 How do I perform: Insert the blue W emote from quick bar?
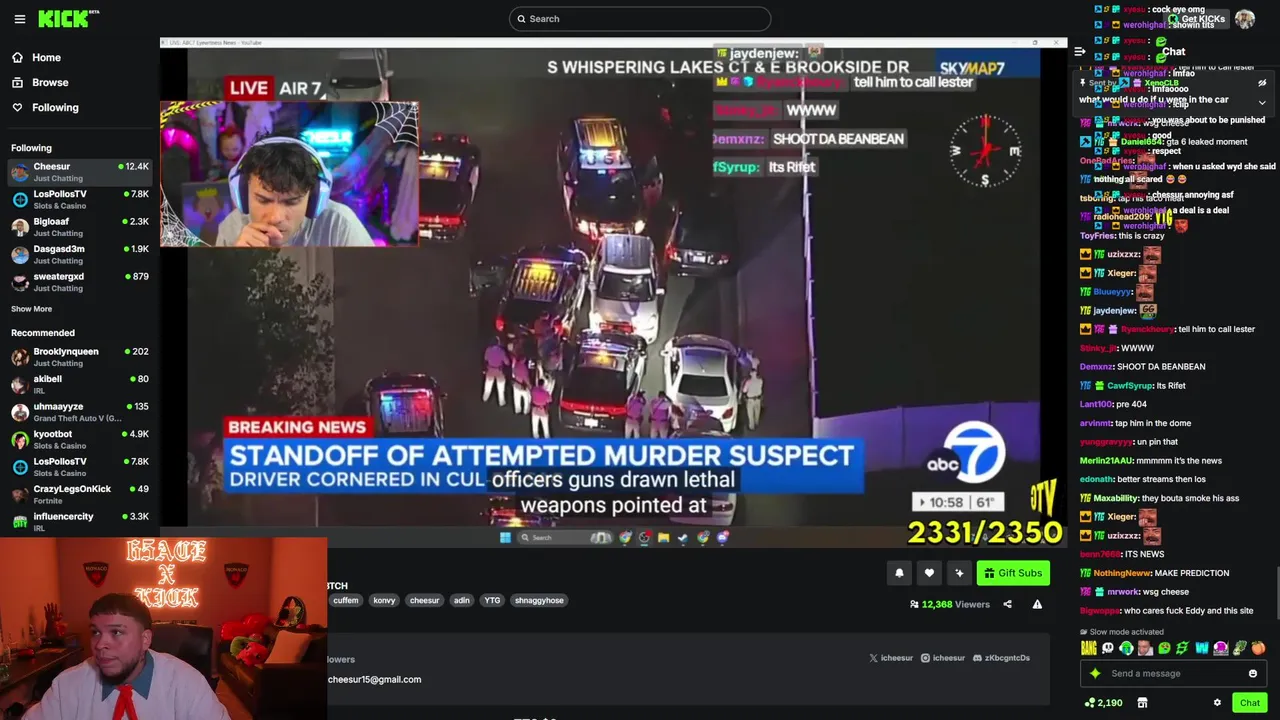pos(1202,648)
